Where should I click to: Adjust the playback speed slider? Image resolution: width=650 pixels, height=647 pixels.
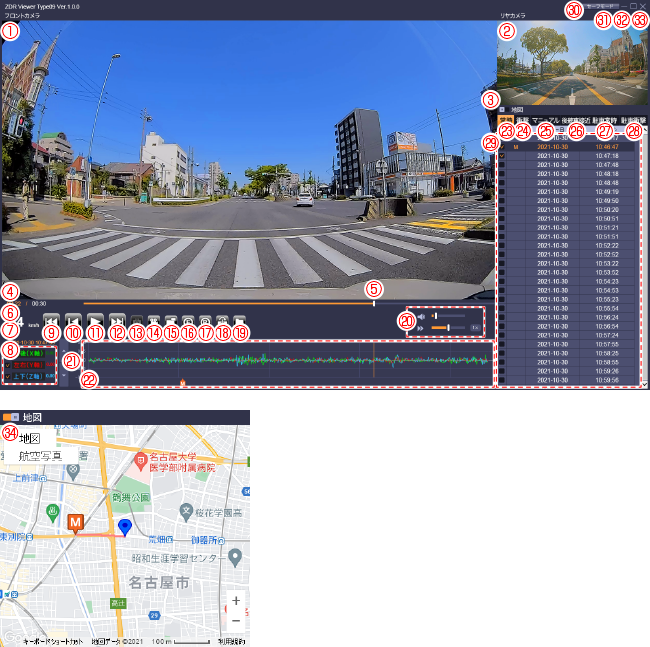(449, 327)
